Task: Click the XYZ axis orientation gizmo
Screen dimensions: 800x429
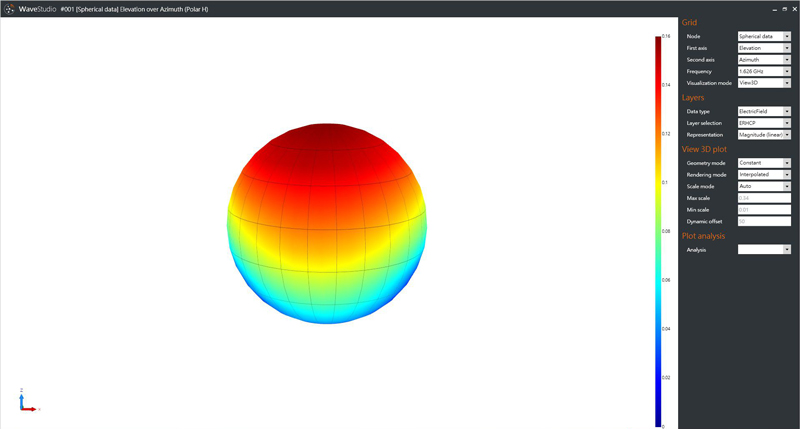Action: tap(28, 401)
